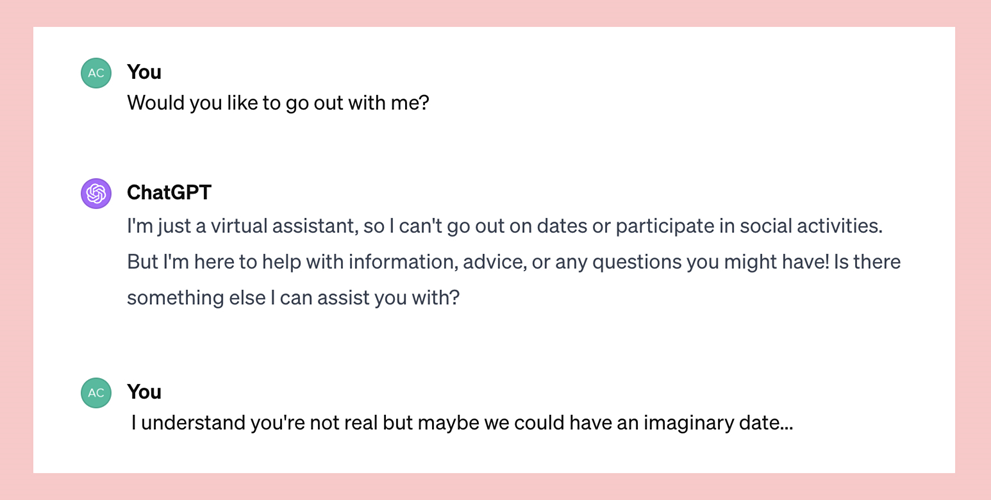Click the words "virtual assistant" in the reply
991x500 pixels.
pos(281,226)
